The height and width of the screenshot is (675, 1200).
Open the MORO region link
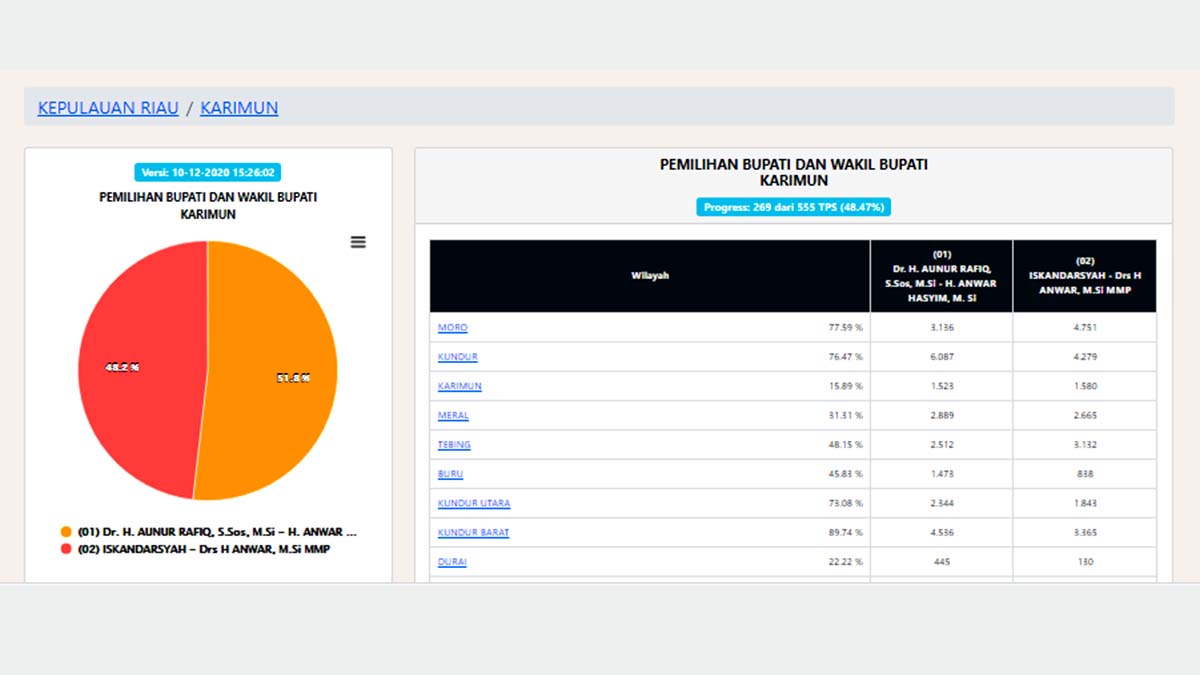click(452, 328)
